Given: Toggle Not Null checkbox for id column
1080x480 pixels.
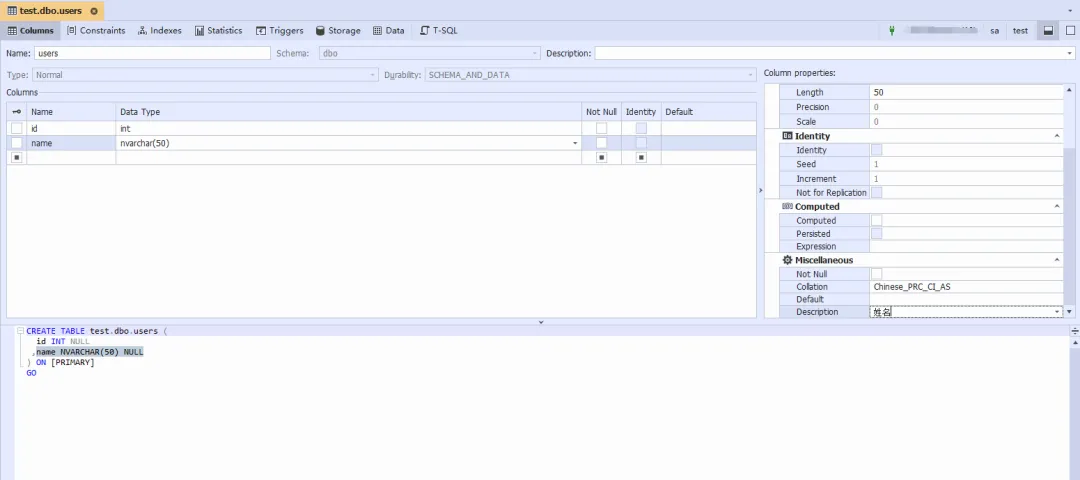Looking at the screenshot, I should click(601, 129).
